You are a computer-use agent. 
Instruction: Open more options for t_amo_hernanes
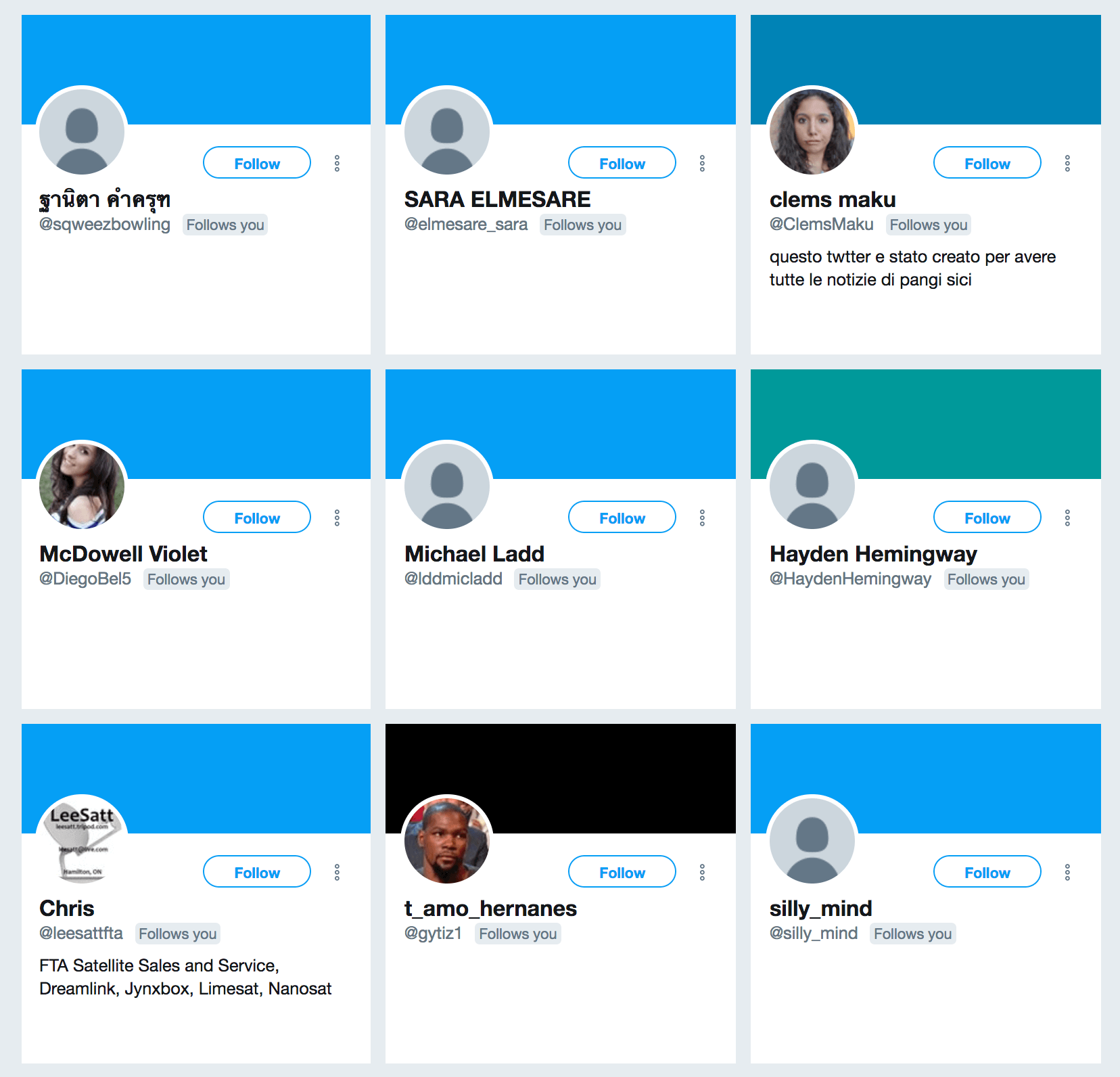coord(702,872)
